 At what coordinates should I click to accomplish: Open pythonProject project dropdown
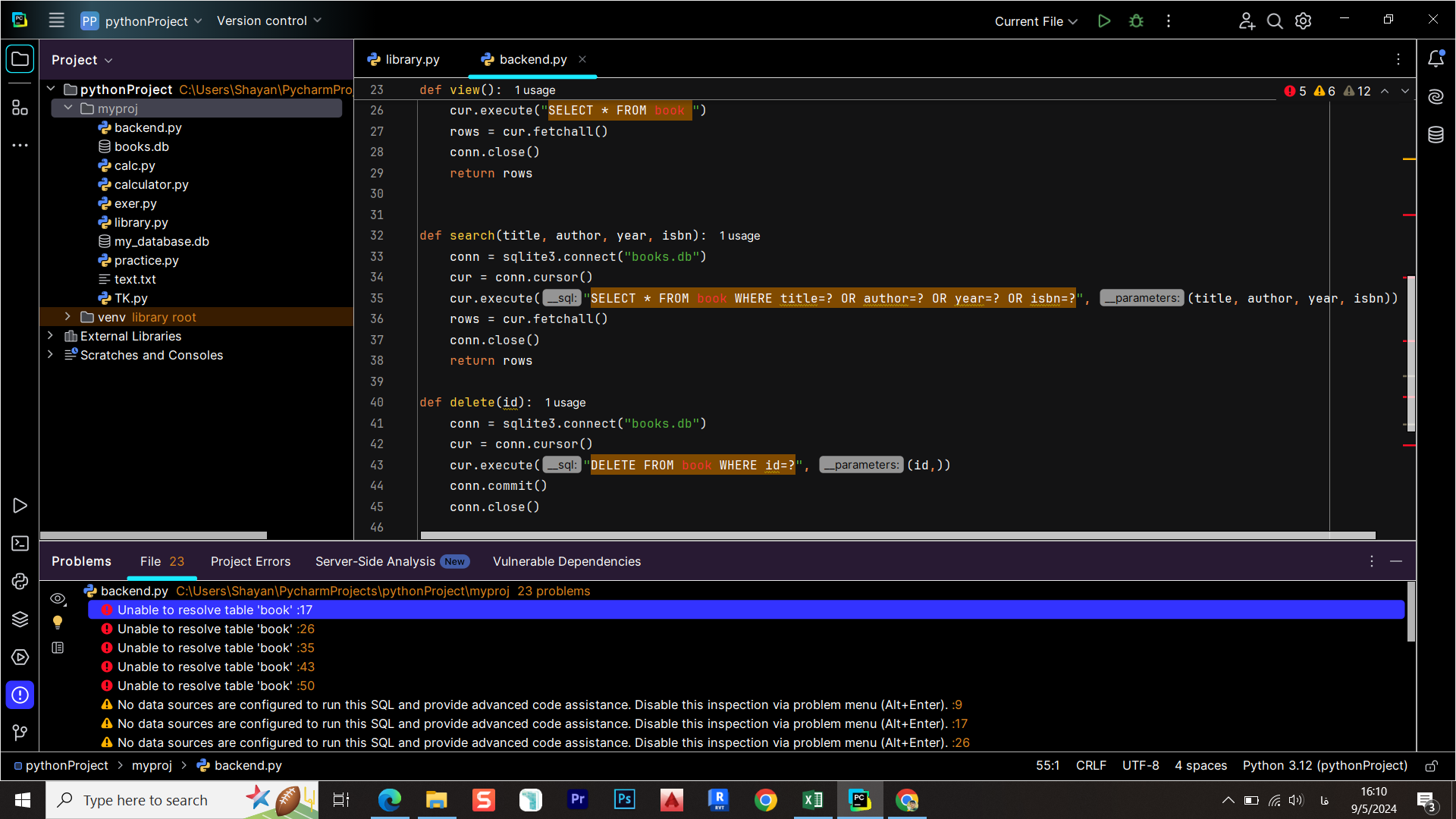(142, 21)
